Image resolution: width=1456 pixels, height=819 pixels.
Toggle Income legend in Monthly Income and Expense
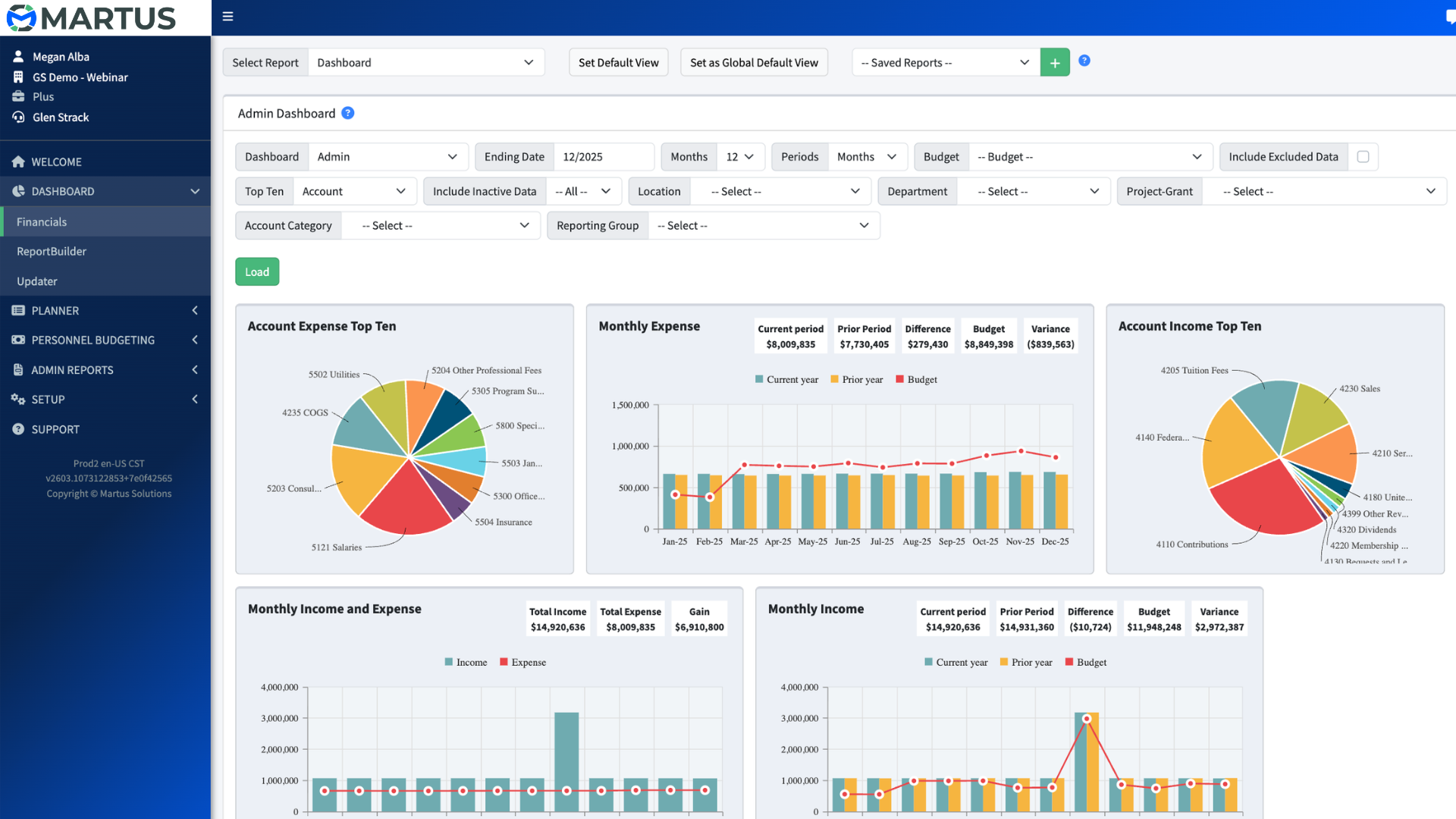click(466, 662)
